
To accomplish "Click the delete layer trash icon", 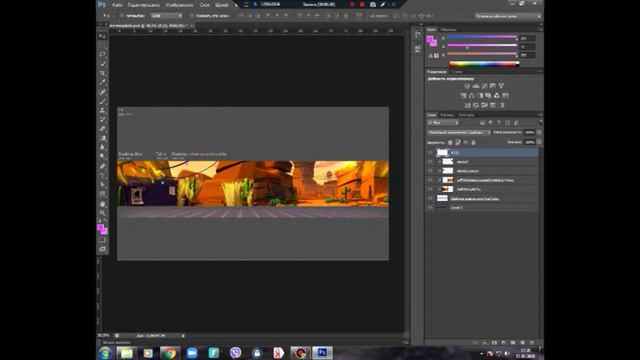I will click(532, 342).
